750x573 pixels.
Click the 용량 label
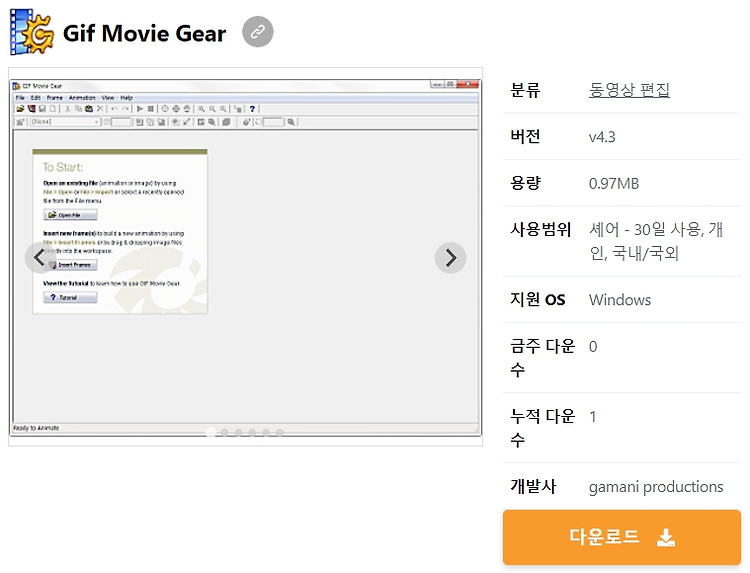click(x=525, y=183)
